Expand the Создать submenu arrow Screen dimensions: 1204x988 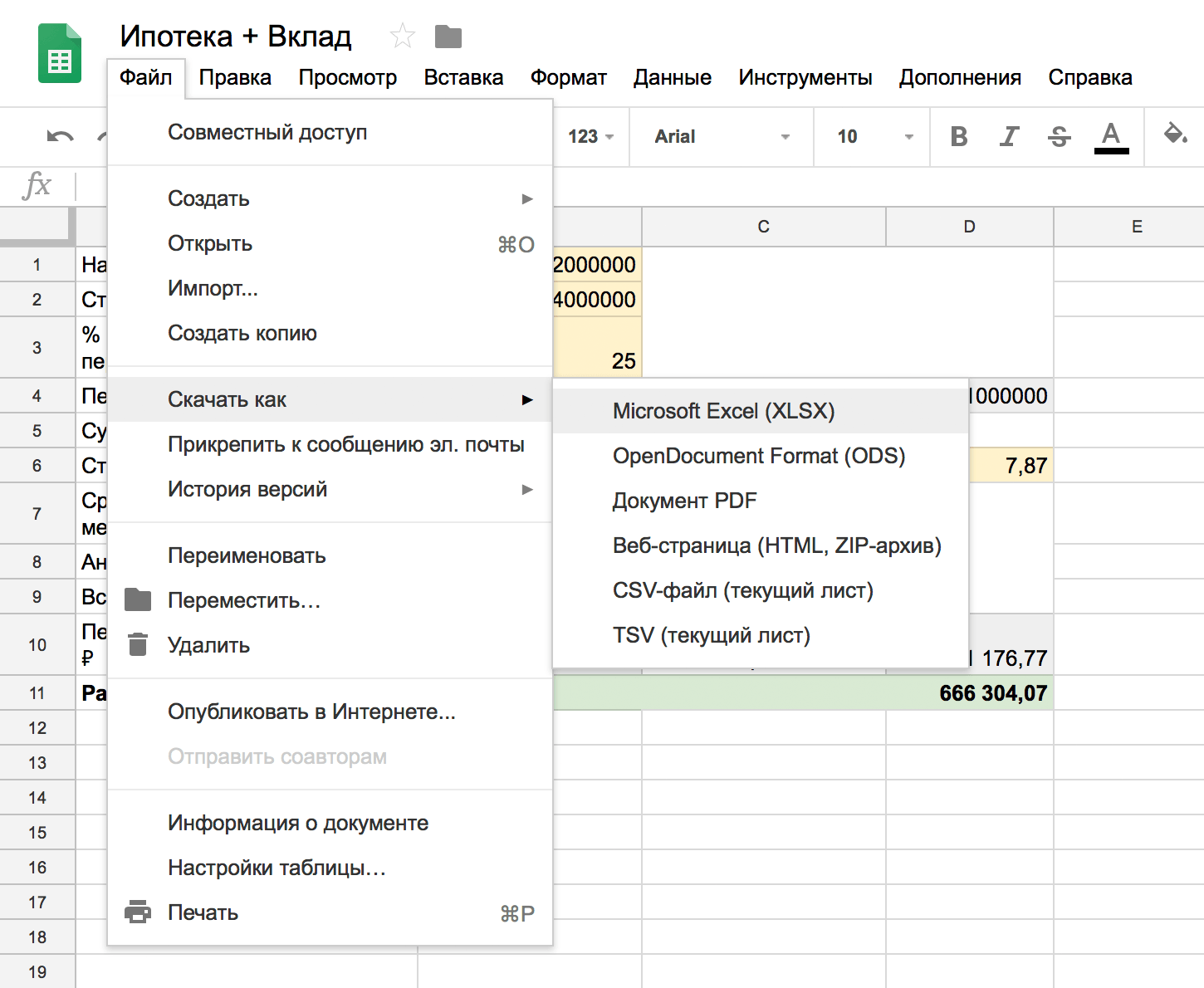click(x=527, y=198)
